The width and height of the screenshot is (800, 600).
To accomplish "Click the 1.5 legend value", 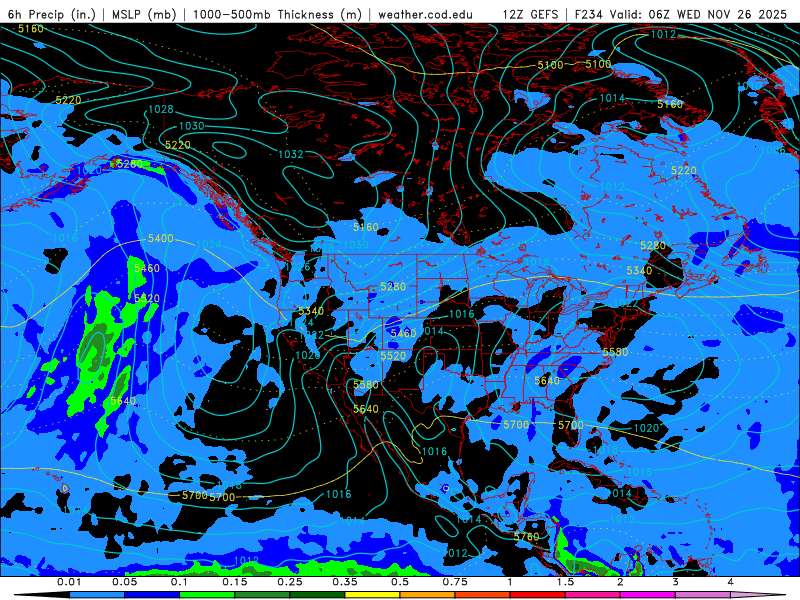I will 565,582.
